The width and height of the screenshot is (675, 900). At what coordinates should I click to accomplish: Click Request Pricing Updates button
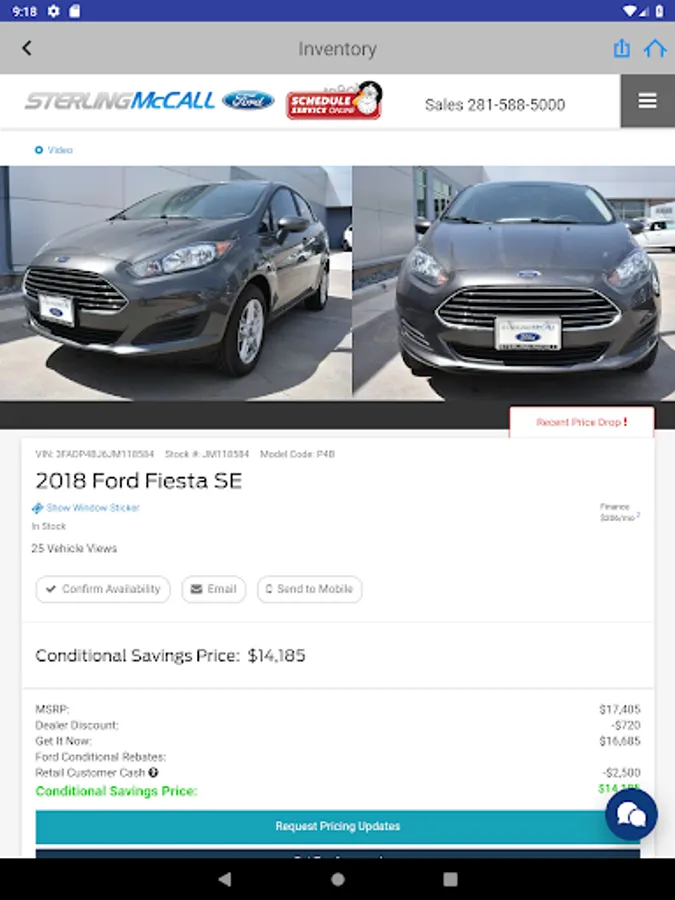click(338, 827)
